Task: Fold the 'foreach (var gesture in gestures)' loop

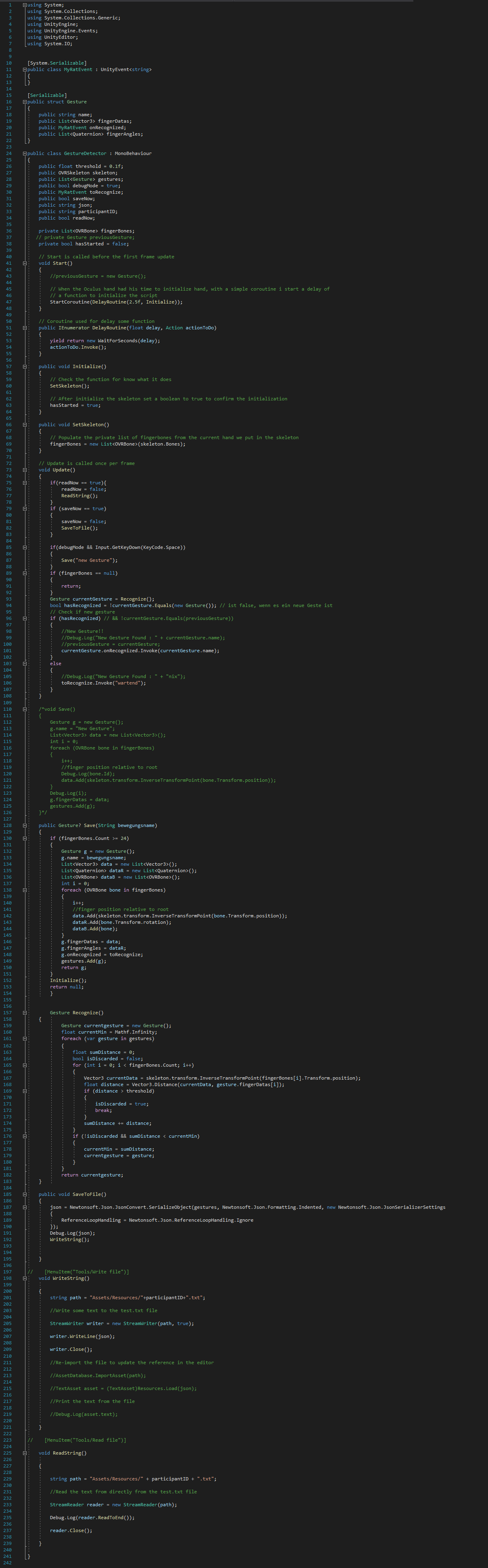Action: [x=25, y=1038]
